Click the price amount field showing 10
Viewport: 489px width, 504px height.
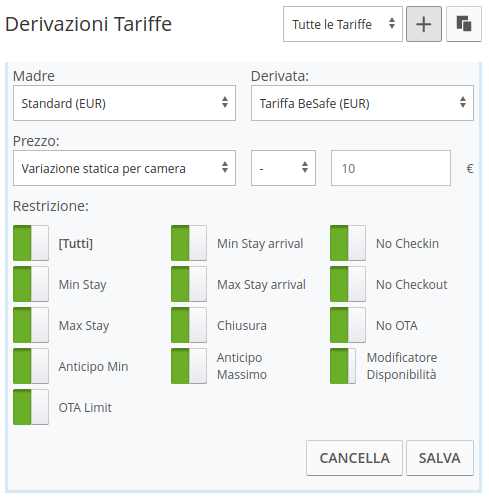click(x=391, y=168)
